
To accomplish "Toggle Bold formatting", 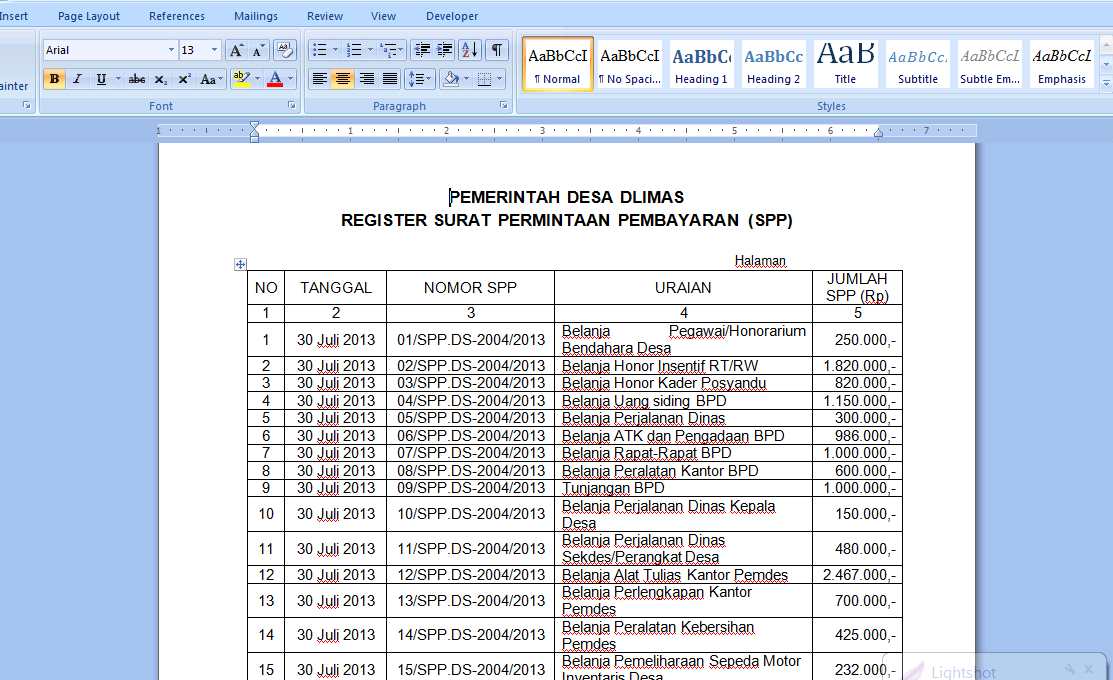I will [54, 79].
